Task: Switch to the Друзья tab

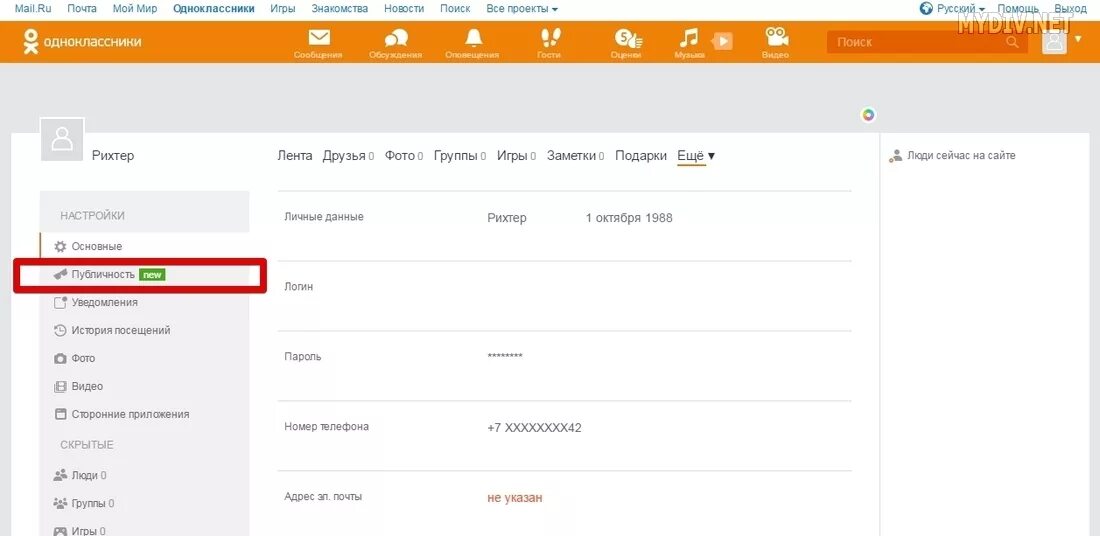Action: coord(348,156)
